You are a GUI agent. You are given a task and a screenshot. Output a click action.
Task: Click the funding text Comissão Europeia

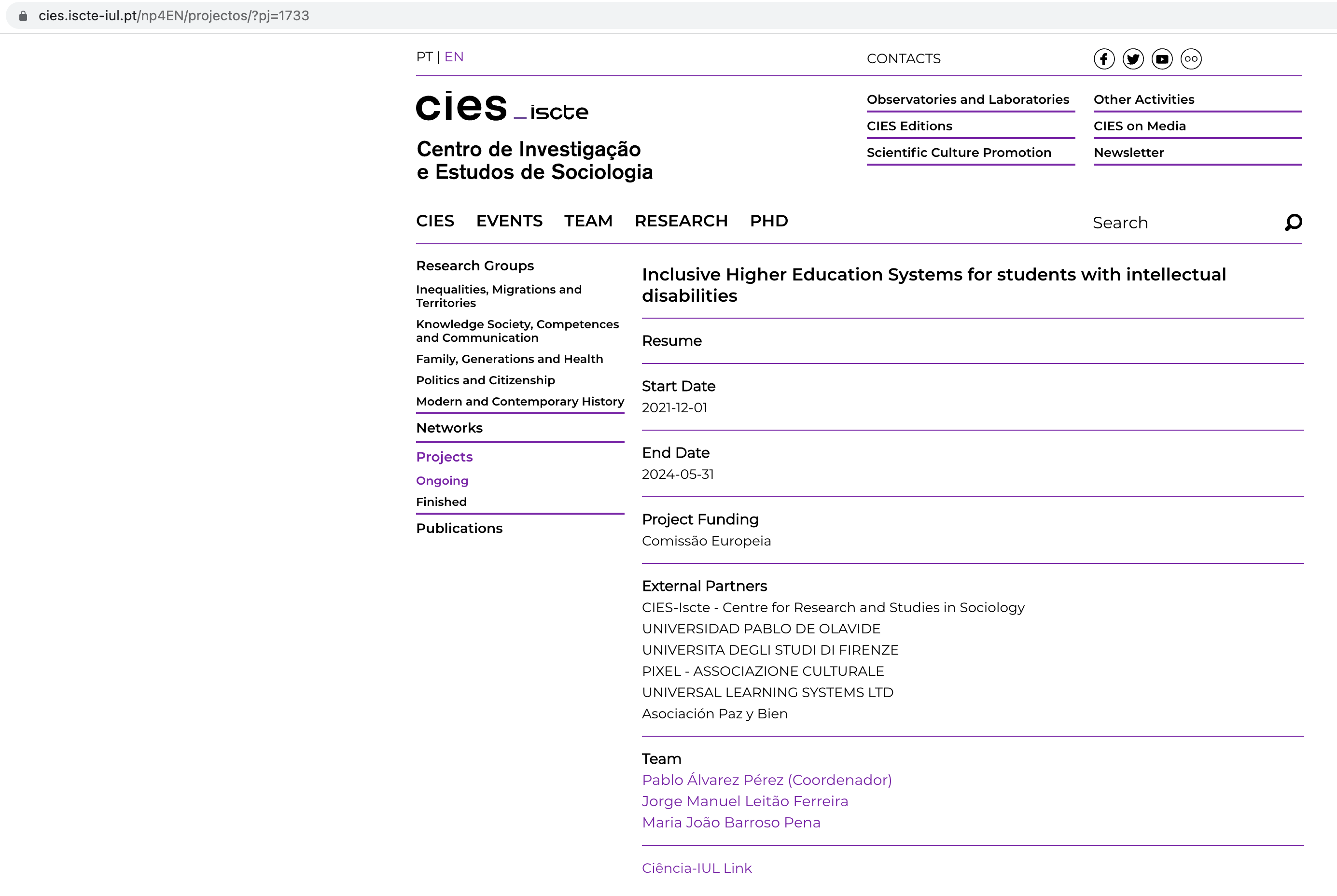click(x=706, y=541)
